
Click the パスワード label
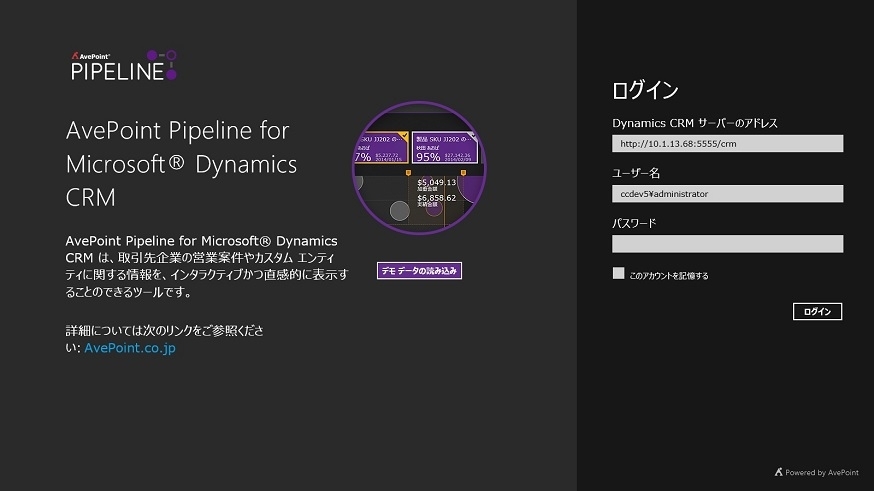click(634, 223)
